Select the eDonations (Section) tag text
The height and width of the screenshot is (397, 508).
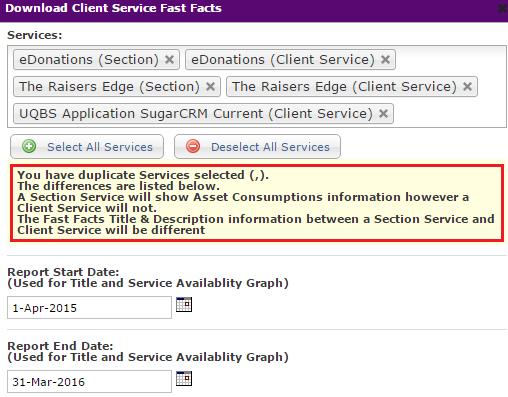pyautogui.click(x=89, y=60)
